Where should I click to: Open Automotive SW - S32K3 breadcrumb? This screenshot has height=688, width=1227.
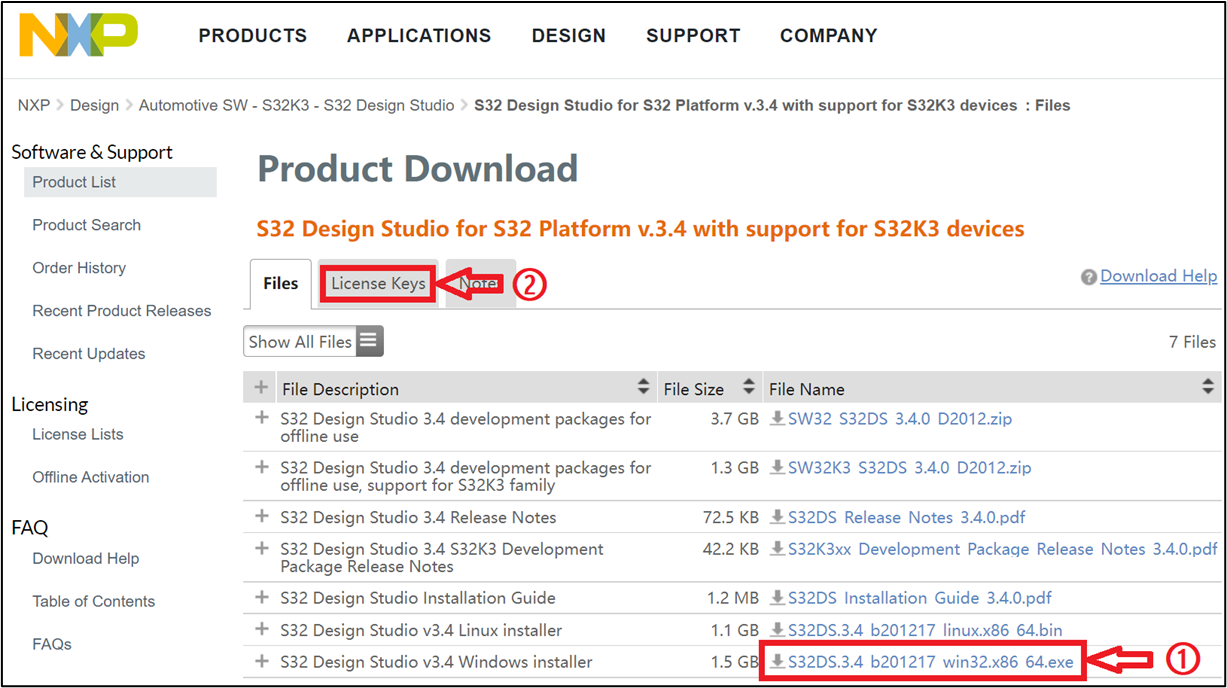pyautogui.click(x=297, y=105)
